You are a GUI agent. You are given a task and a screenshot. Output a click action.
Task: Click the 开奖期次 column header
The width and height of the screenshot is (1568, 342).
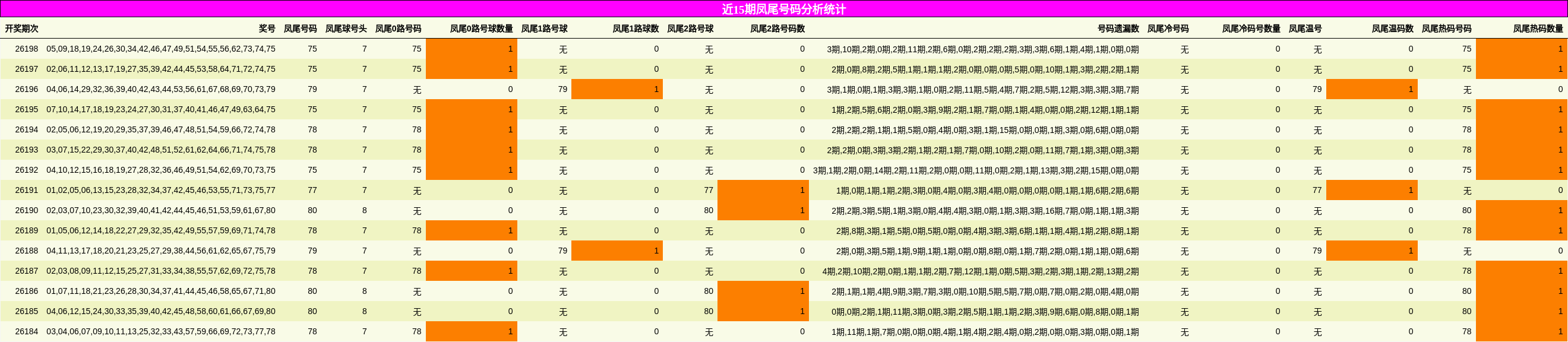pos(21,28)
